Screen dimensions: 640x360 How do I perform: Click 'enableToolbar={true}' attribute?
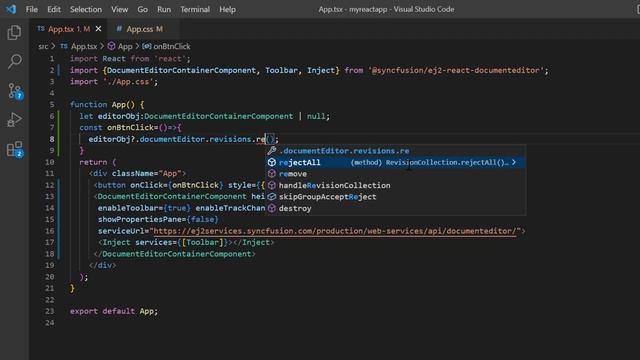coord(144,208)
